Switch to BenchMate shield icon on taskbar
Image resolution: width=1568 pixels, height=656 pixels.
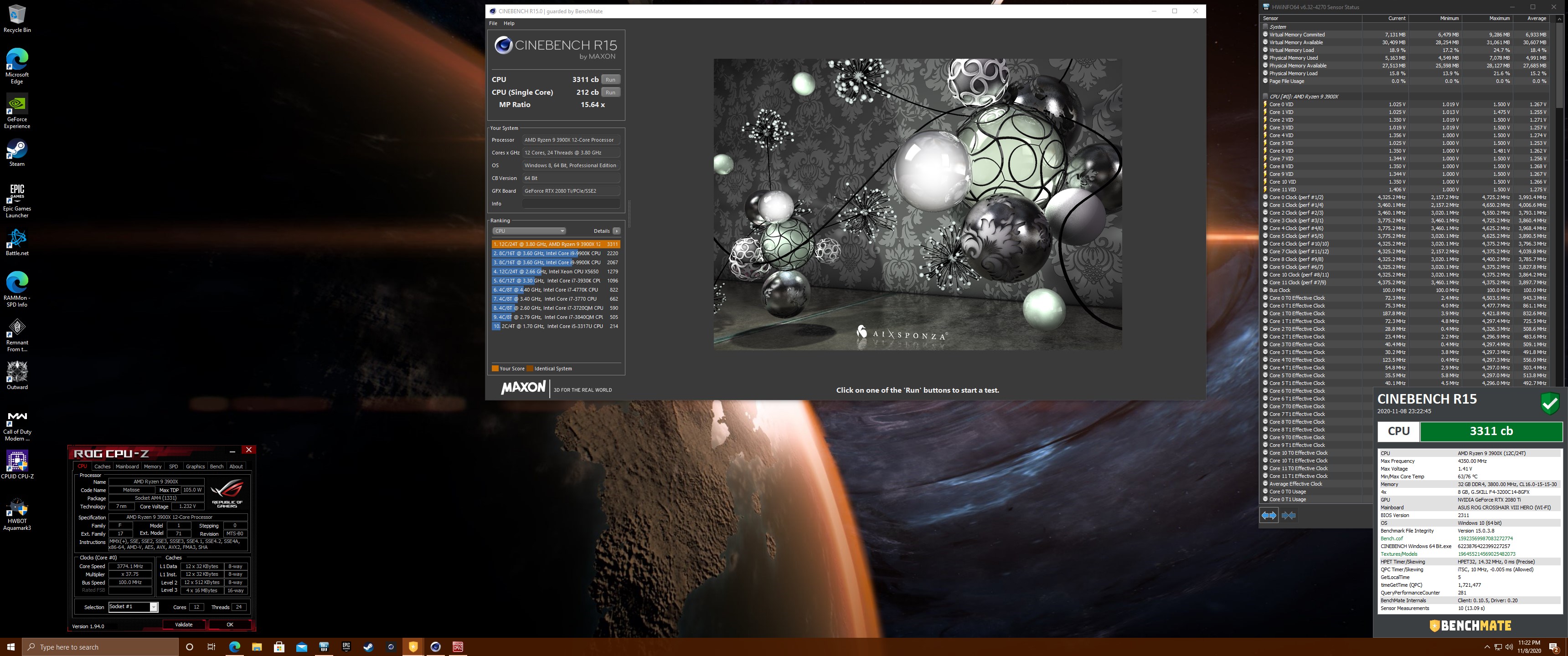click(413, 647)
